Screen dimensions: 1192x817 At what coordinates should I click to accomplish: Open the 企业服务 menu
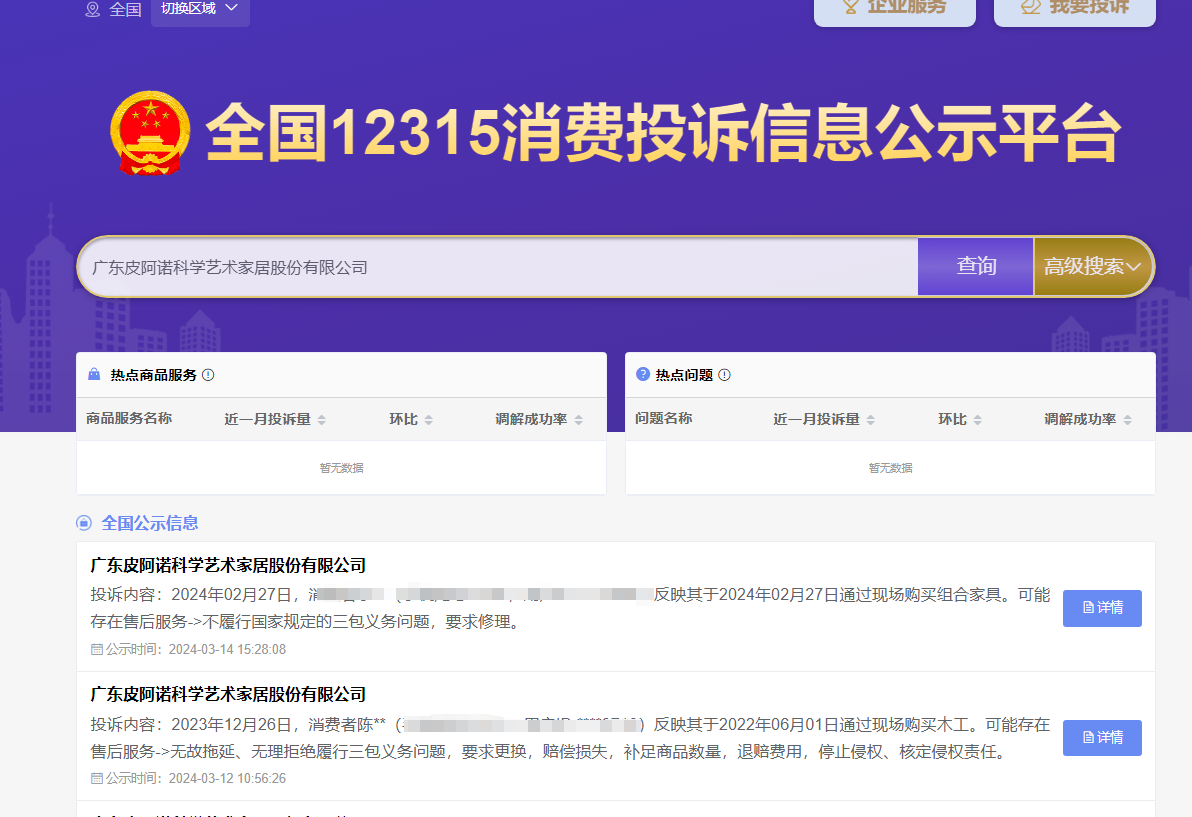[x=894, y=9]
